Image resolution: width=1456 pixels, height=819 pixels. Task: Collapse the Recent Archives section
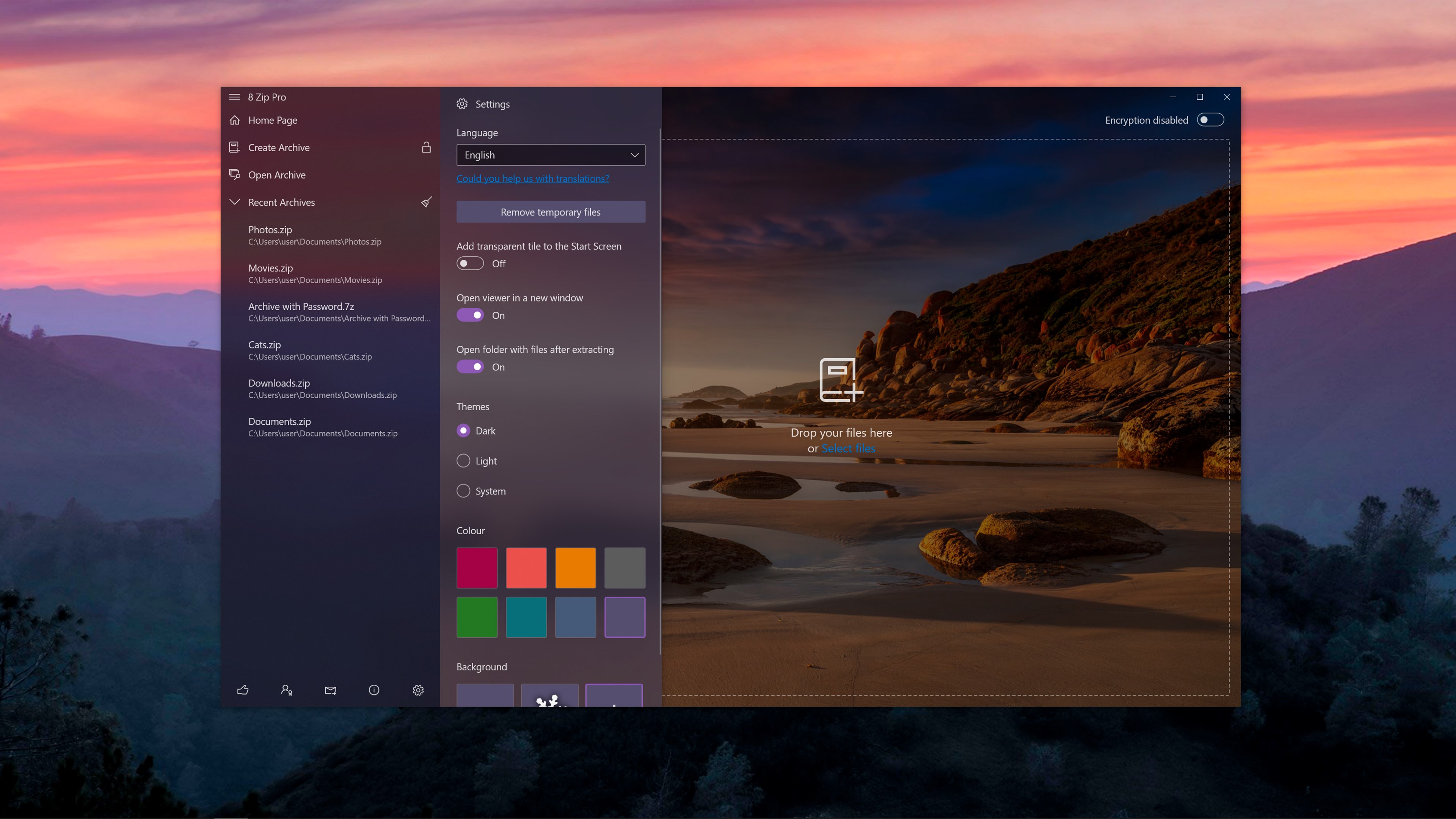(x=235, y=202)
